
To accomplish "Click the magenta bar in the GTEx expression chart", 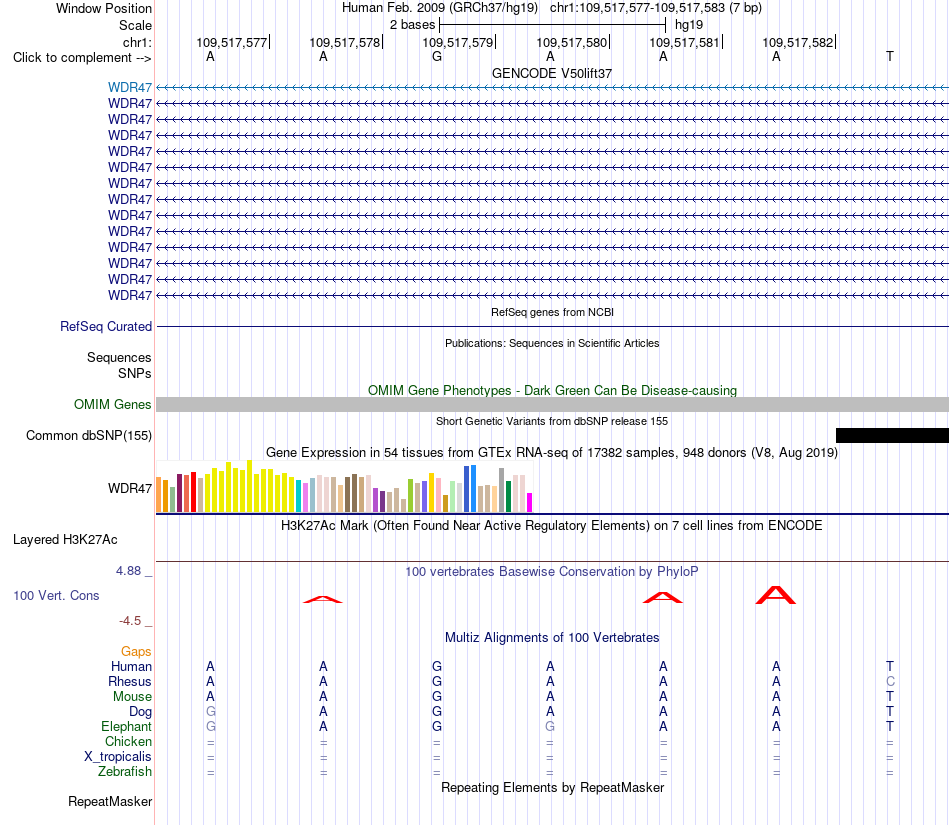I will [x=530, y=503].
